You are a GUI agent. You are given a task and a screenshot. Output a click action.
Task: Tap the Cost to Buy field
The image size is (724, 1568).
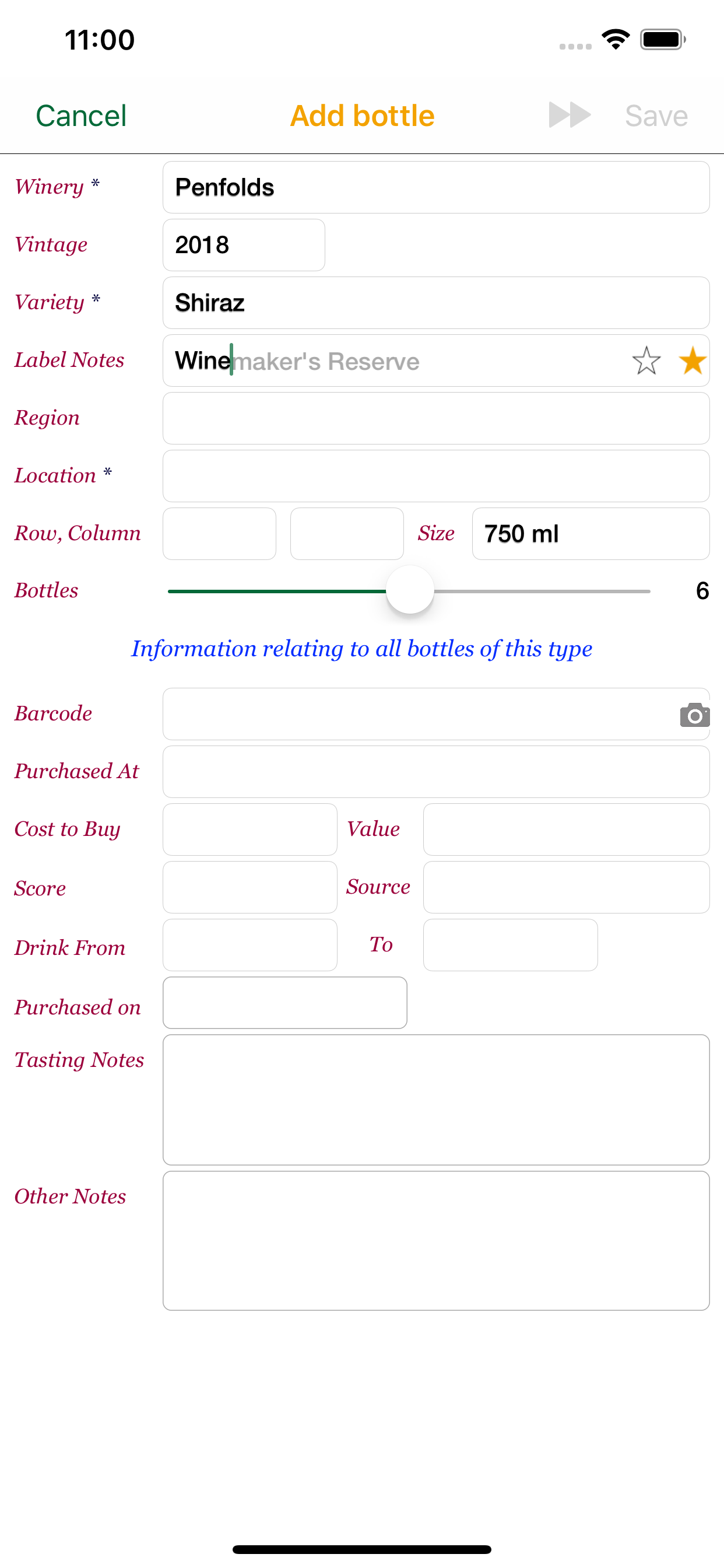pyautogui.click(x=249, y=829)
